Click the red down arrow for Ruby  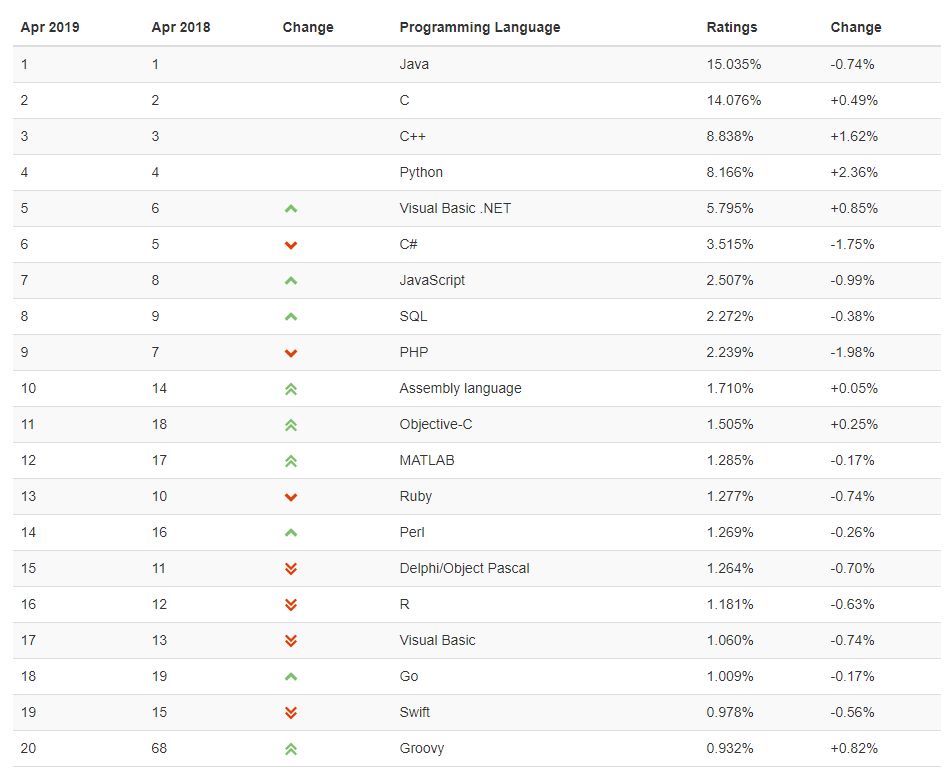[x=291, y=497]
